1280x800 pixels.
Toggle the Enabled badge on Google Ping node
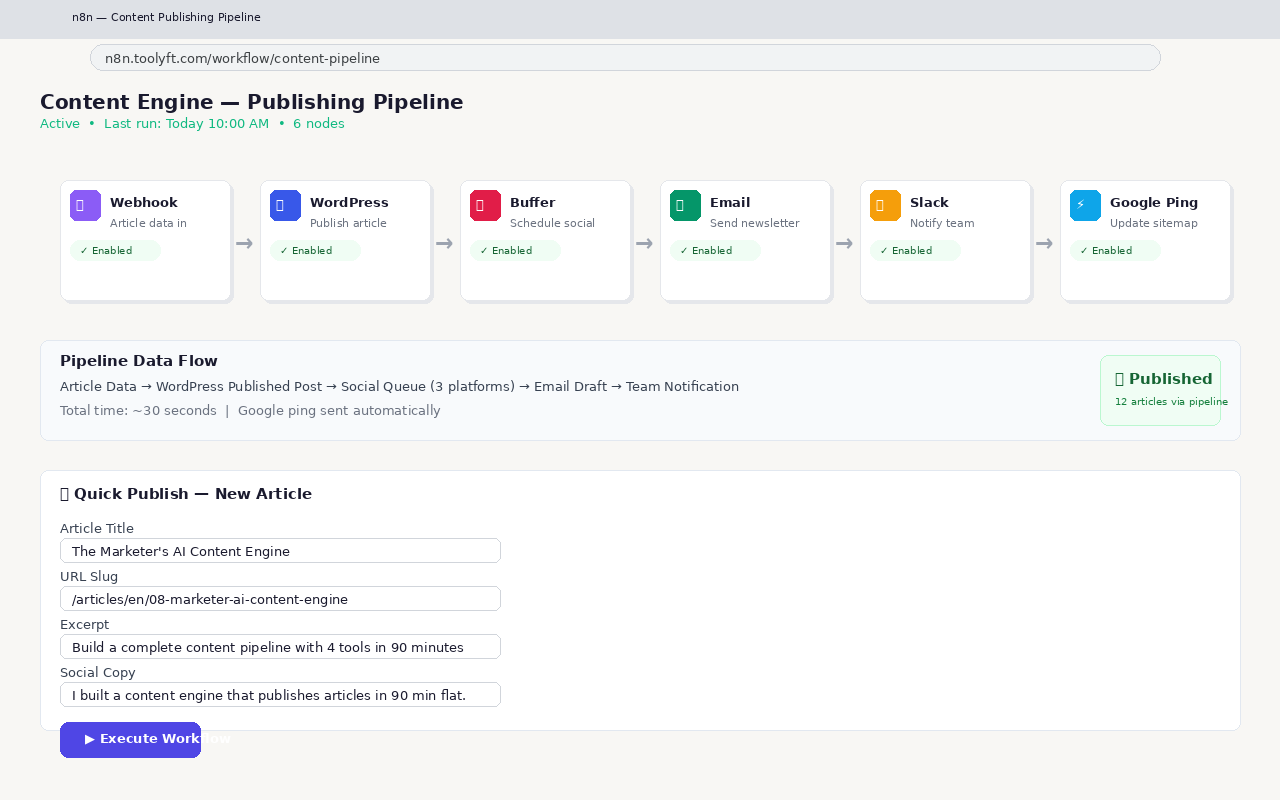tap(1115, 250)
